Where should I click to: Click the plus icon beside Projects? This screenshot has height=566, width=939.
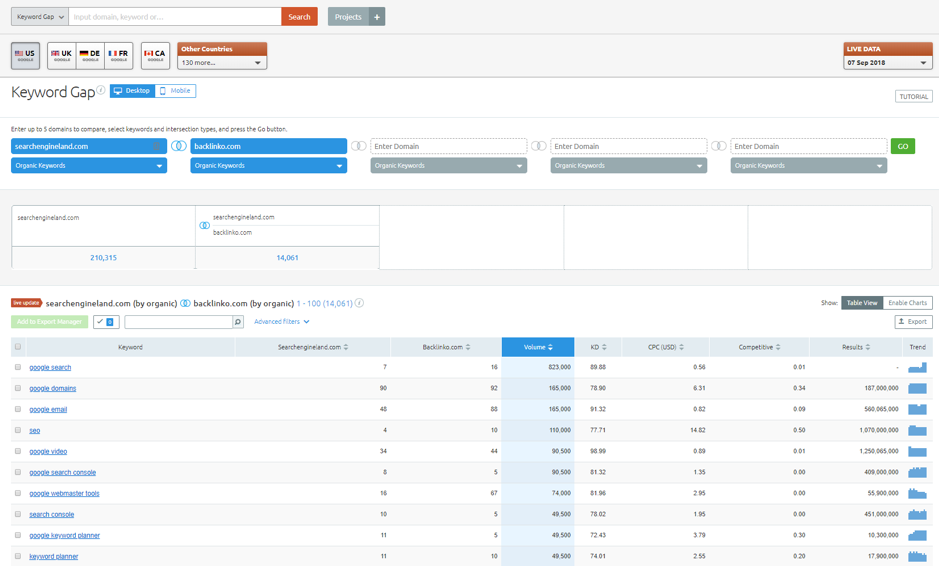pyautogui.click(x=377, y=17)
